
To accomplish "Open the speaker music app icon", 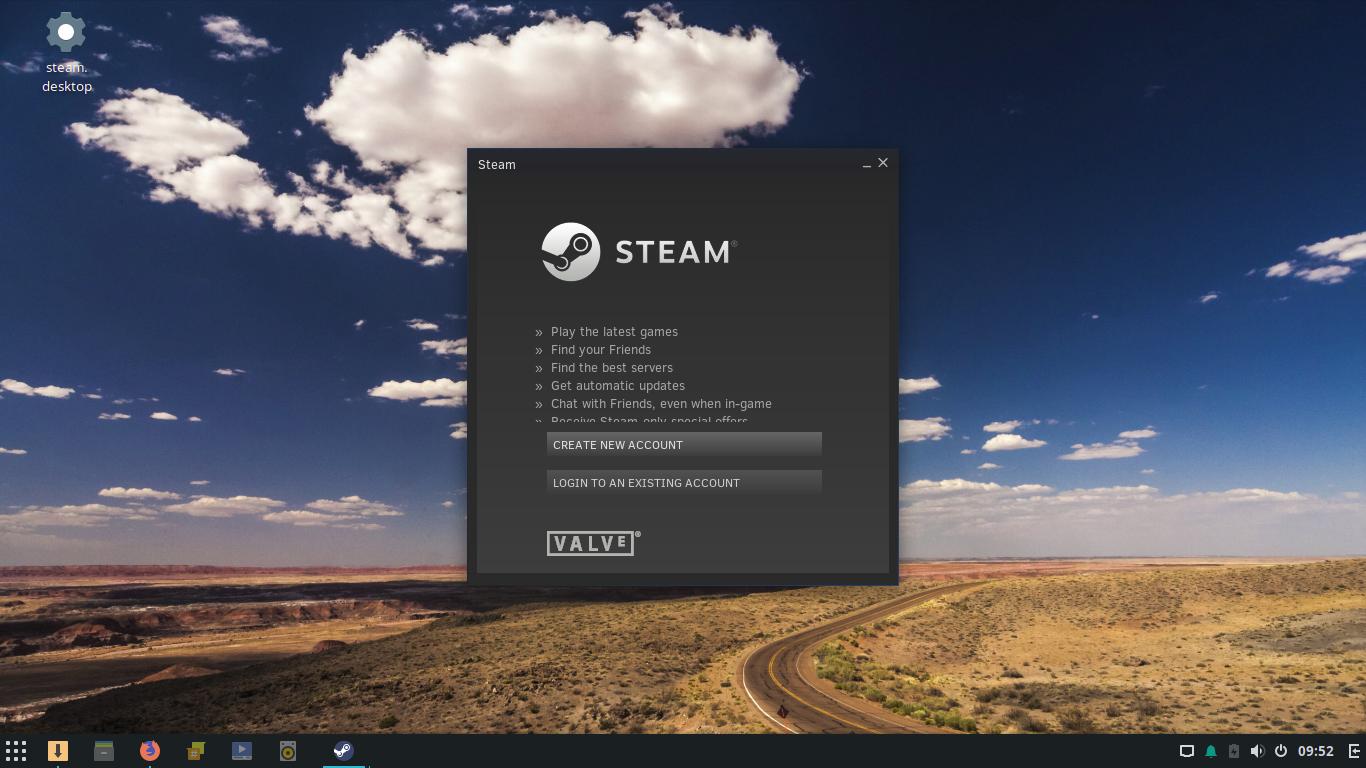I will (x=288, y=751).
